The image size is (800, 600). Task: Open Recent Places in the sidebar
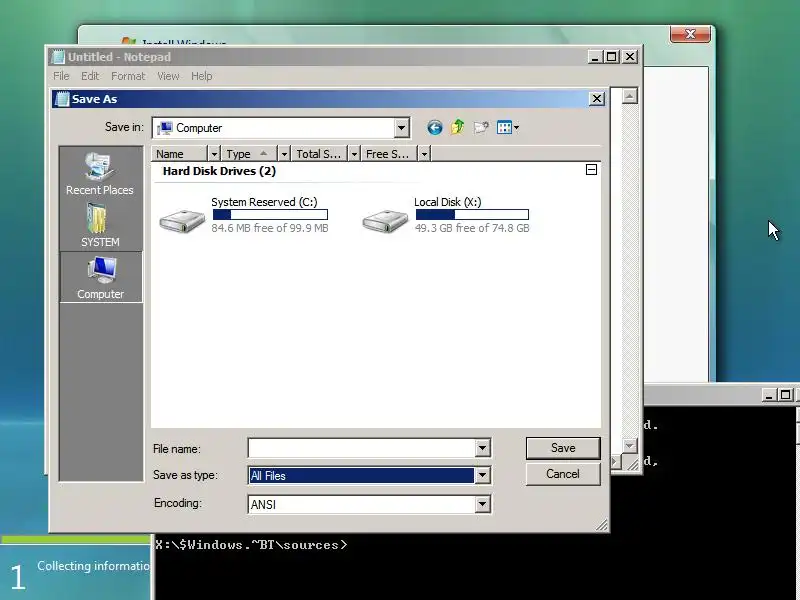point(100,174)
